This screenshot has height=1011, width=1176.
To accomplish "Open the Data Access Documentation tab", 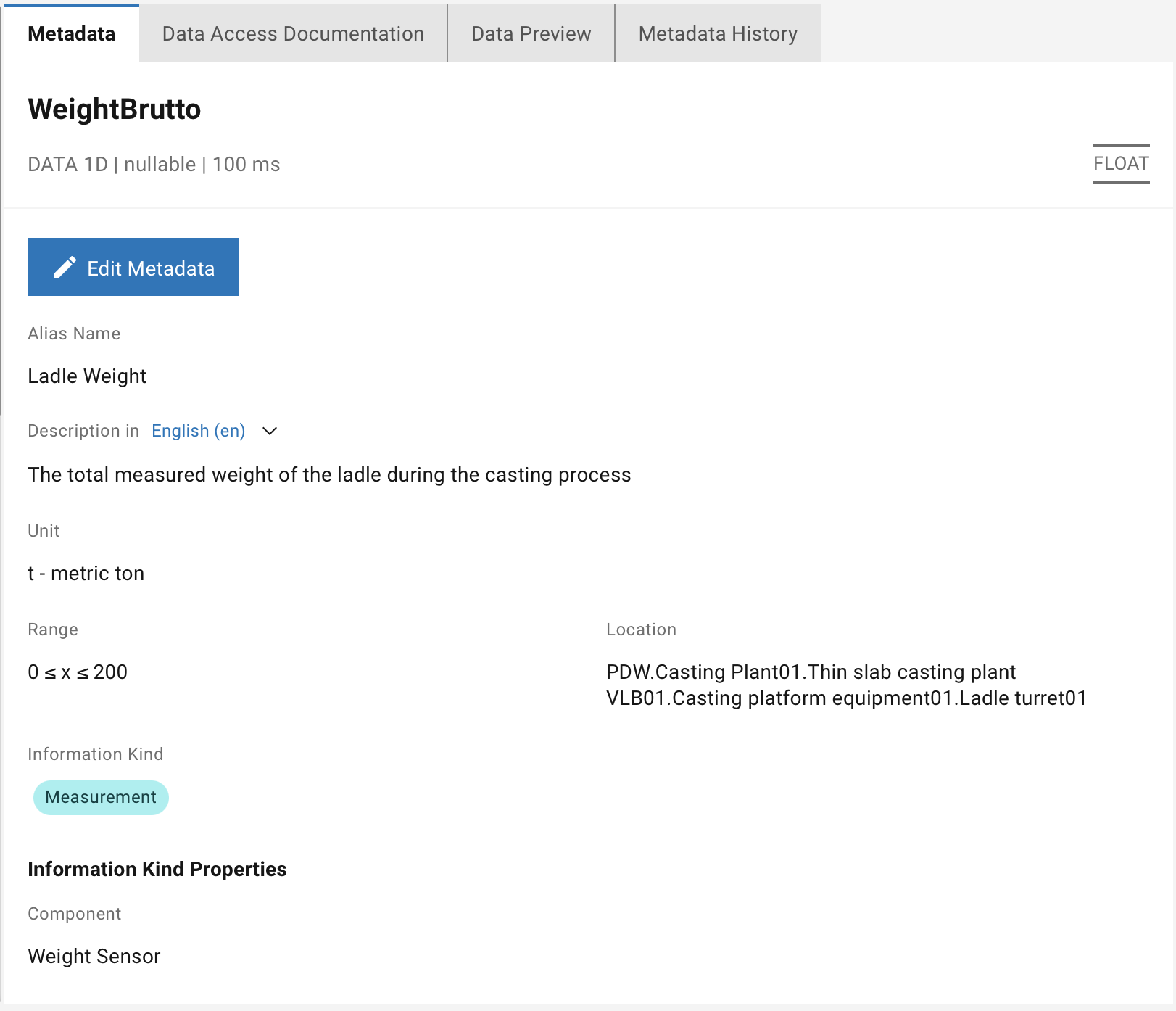I will (x=293, y=34).
